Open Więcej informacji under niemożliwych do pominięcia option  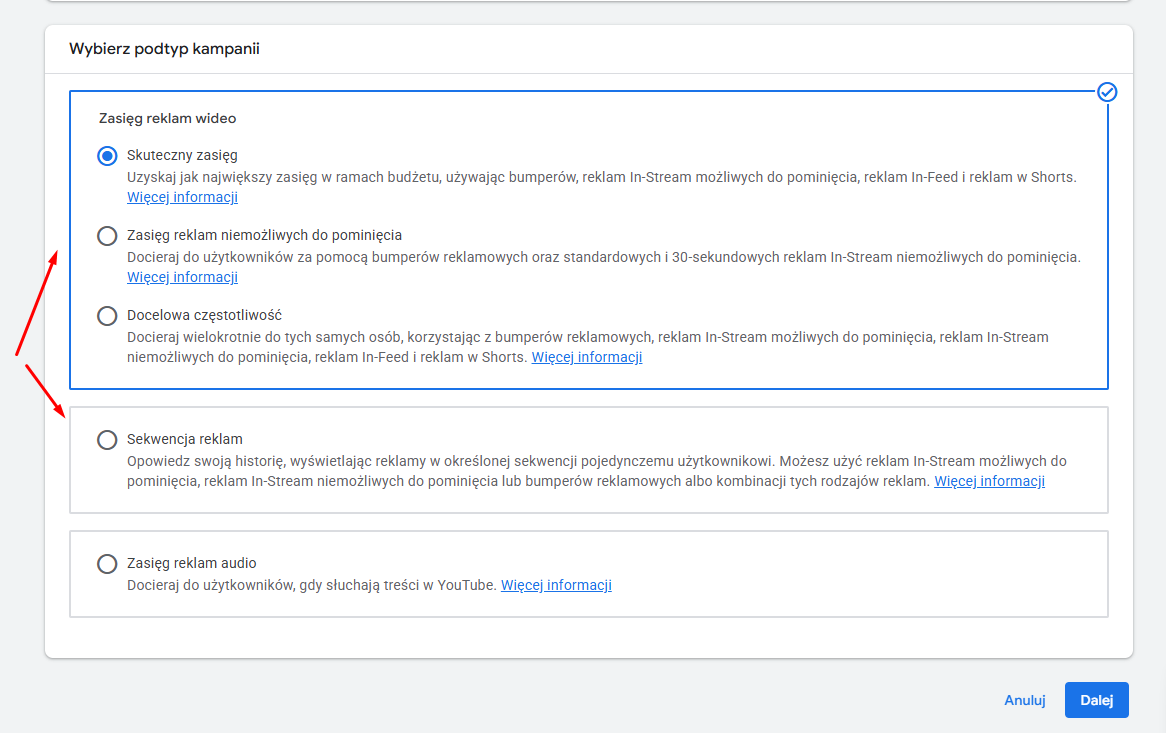tap(182, 277)
